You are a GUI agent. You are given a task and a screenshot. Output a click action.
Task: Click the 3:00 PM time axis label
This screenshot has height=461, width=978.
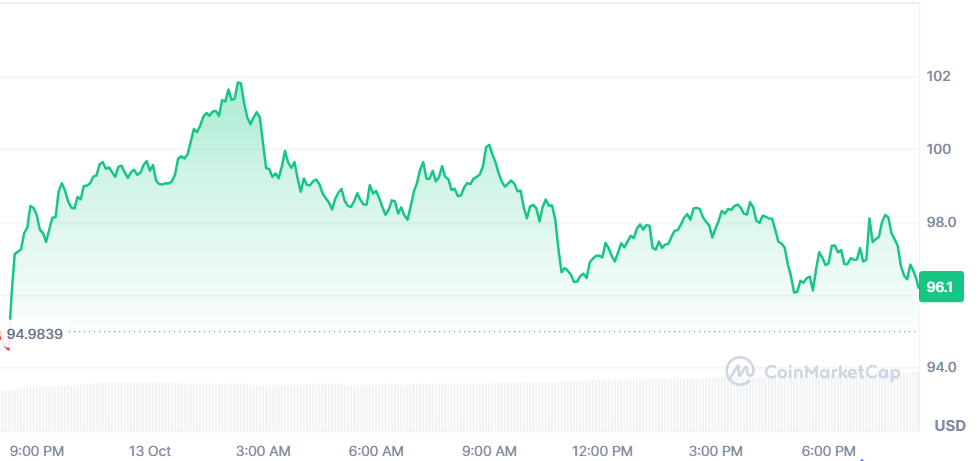716,451
